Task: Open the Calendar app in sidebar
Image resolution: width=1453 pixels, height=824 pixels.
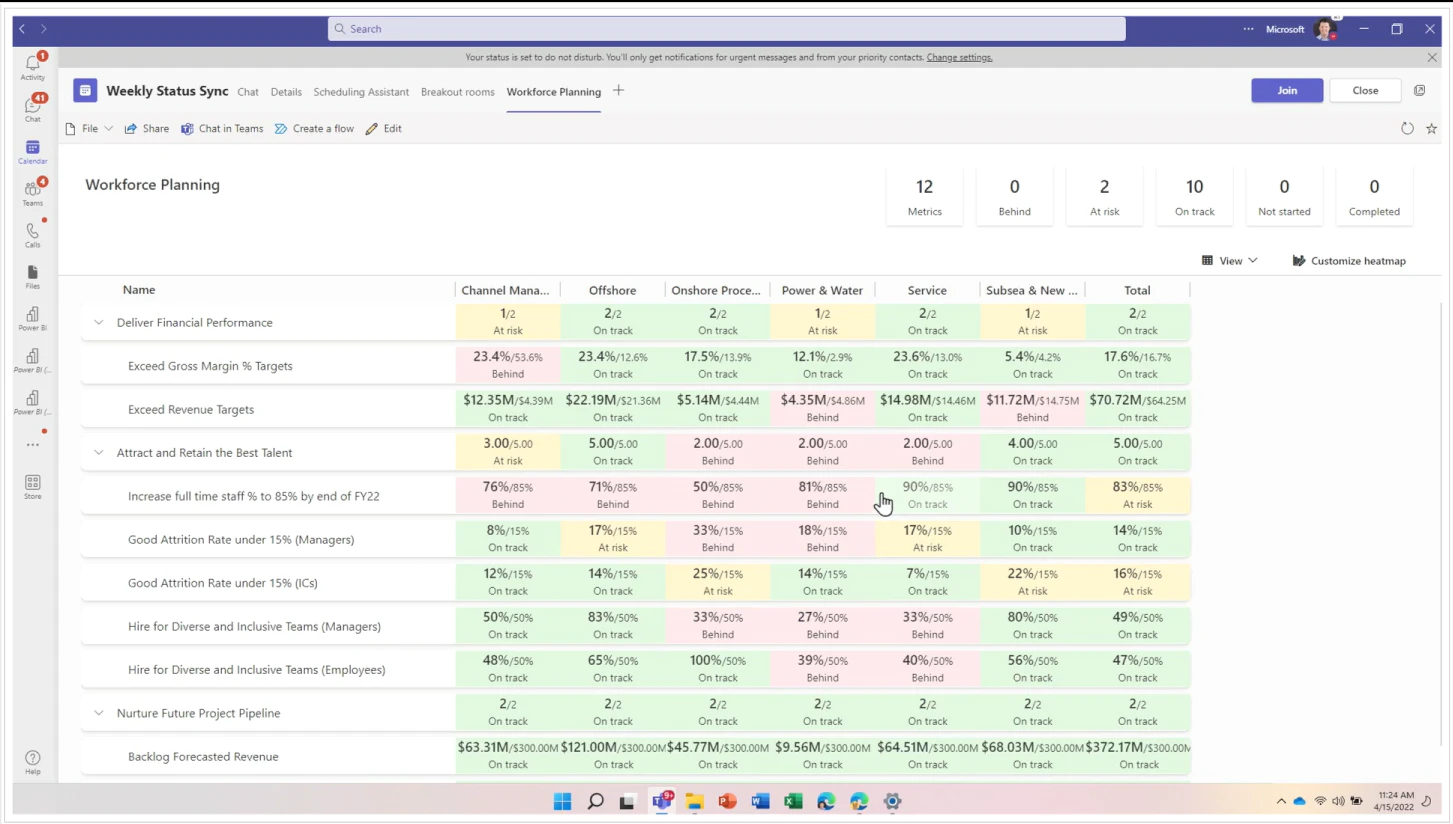Action: click(x=33, y=151)
